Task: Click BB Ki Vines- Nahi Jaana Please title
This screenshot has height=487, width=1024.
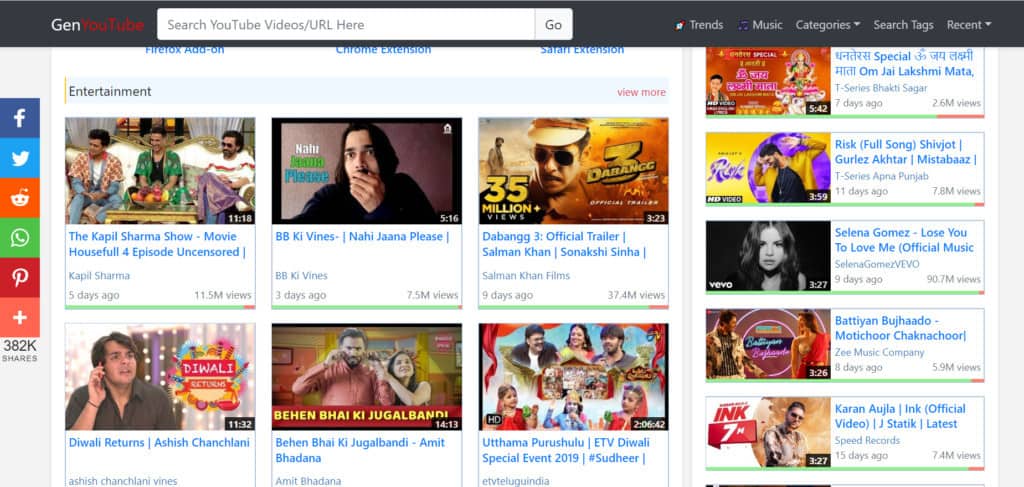Action: [x=362, y=236]
